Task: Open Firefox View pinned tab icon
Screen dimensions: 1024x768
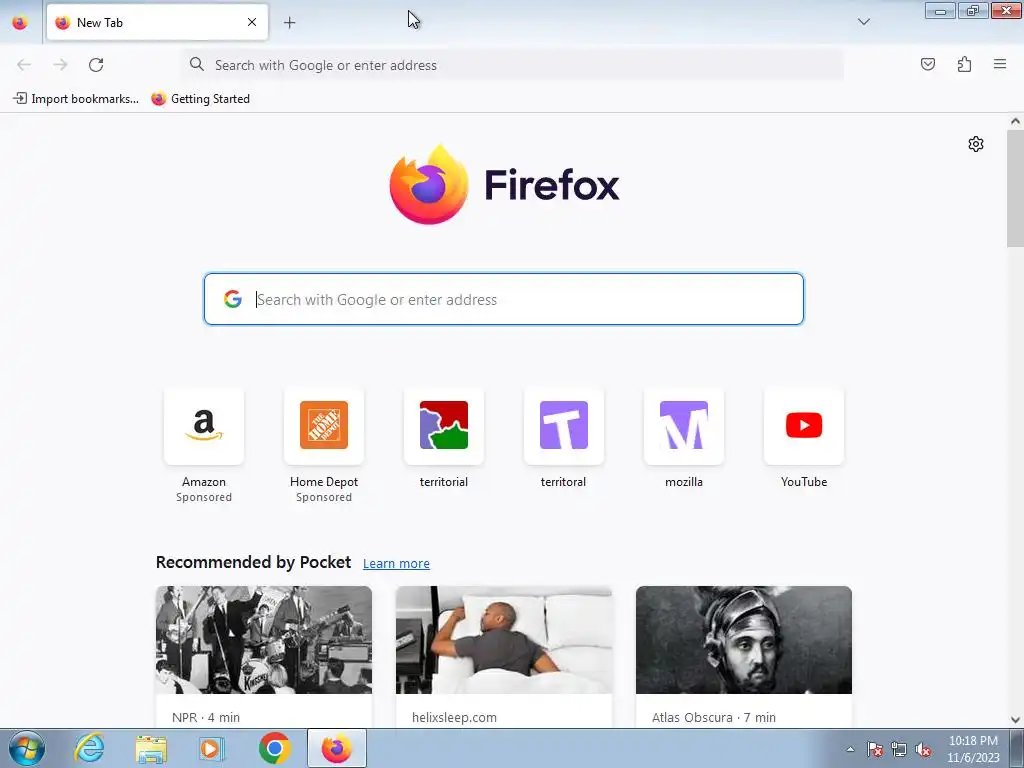Action: click(20, 22)
